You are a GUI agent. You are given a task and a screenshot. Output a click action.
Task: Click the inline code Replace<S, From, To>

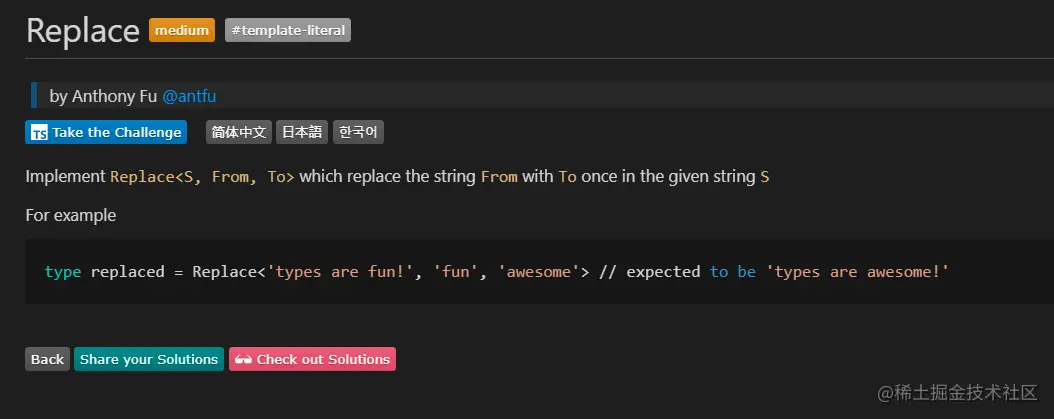click(x=202, y=177)
